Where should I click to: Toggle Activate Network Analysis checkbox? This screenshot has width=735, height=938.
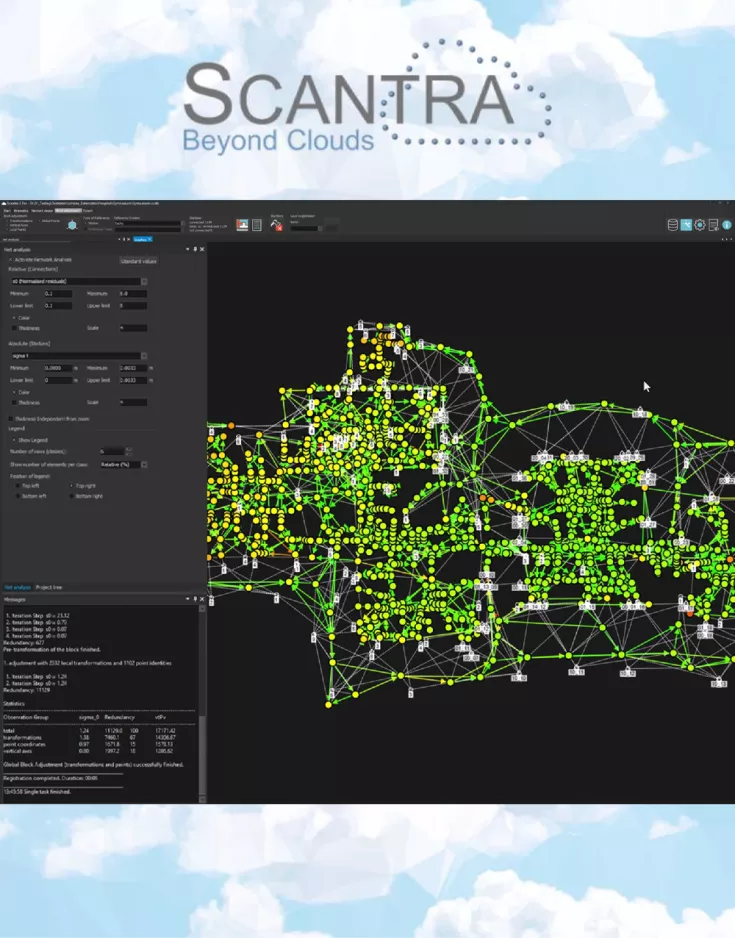(11, 260)
